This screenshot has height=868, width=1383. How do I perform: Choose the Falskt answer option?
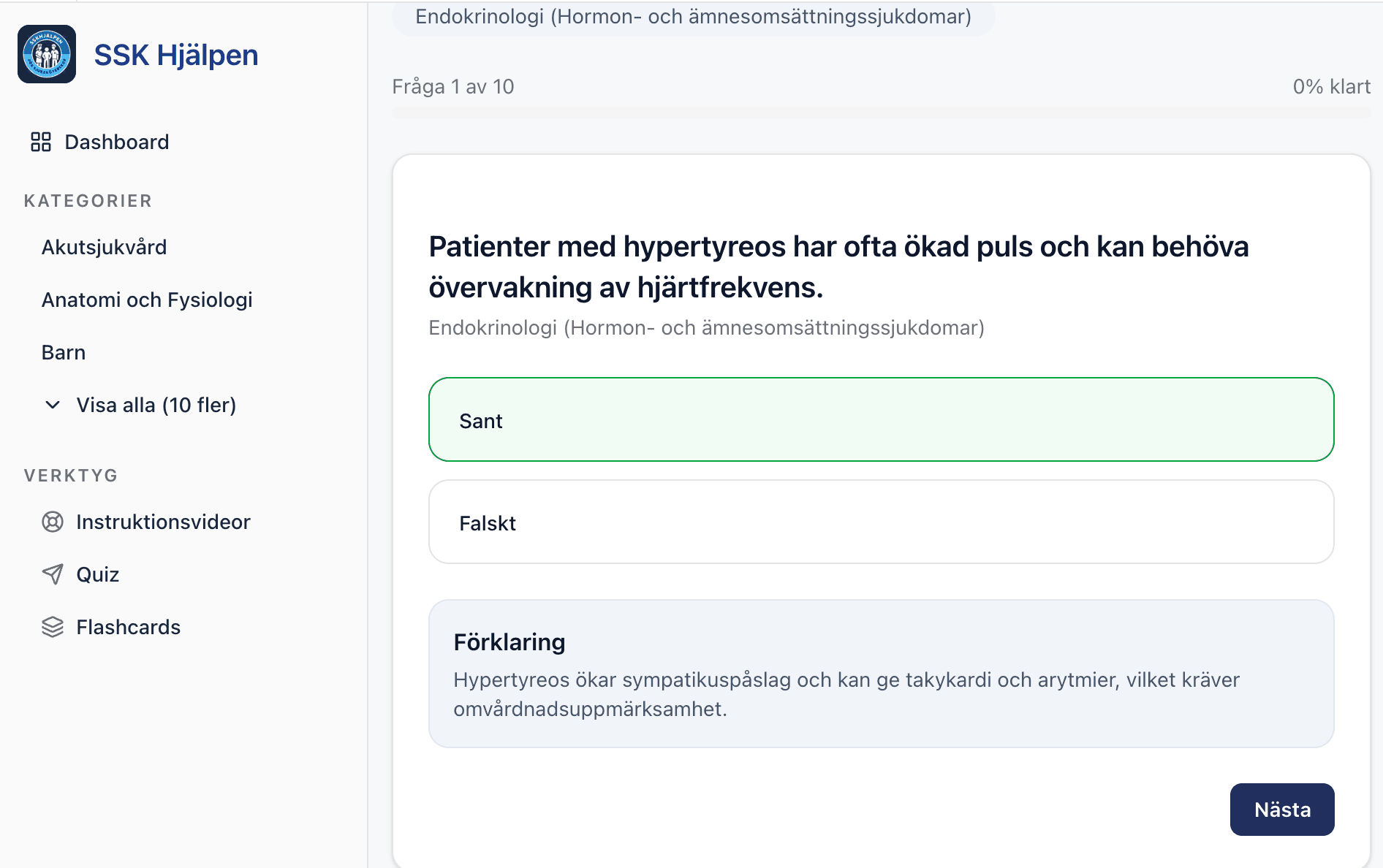point(881,522)
